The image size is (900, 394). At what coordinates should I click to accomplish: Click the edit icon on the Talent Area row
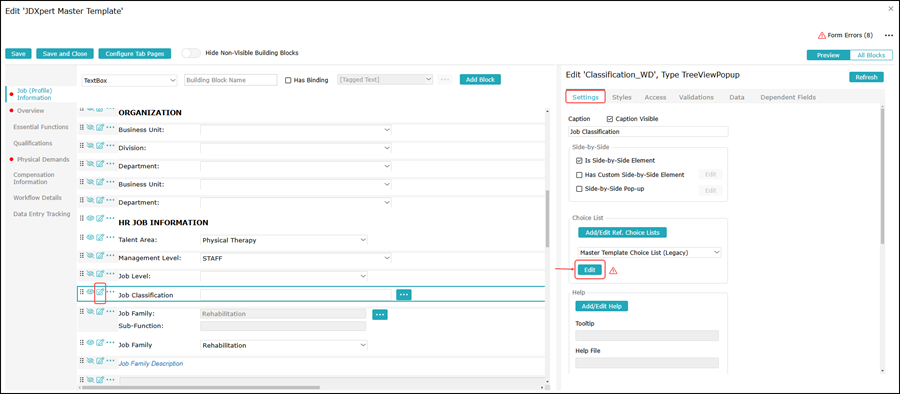point(100,237)
